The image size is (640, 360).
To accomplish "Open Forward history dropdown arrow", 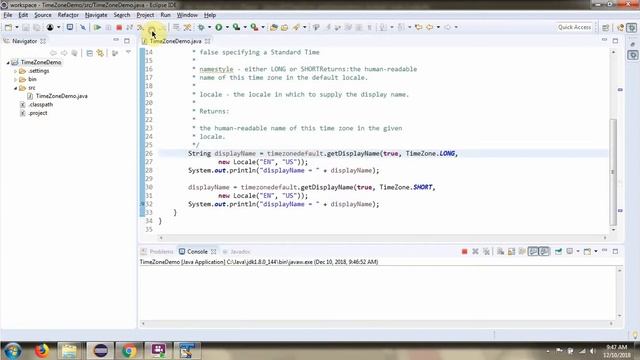I will (x=456, y=27).
